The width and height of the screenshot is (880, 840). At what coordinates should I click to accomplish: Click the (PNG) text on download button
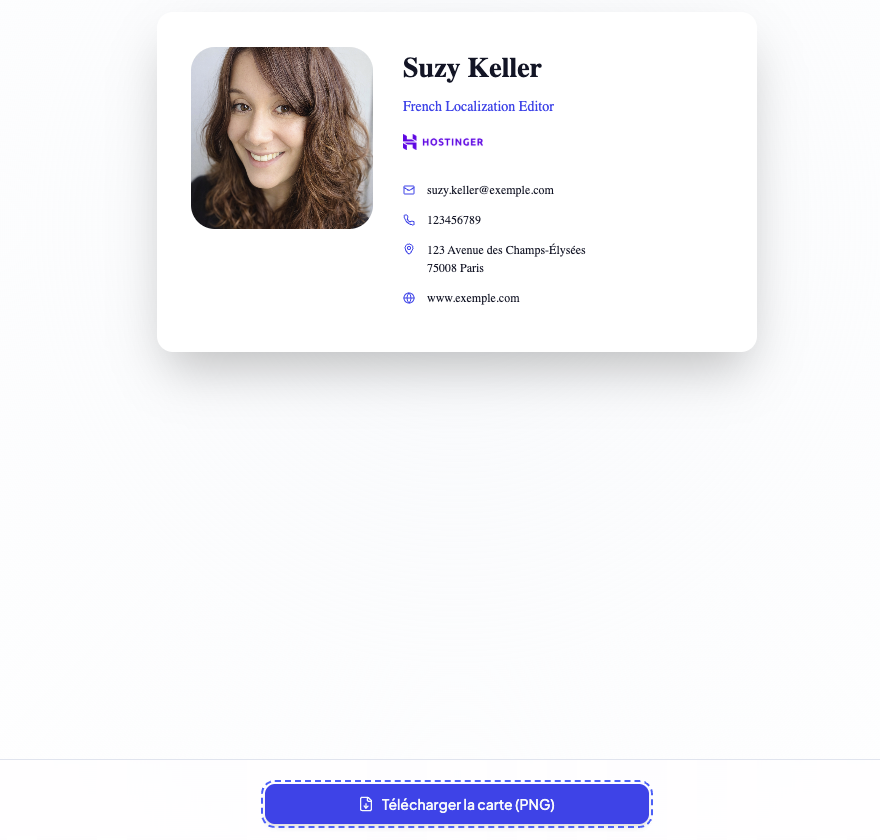tap(535, 805)
